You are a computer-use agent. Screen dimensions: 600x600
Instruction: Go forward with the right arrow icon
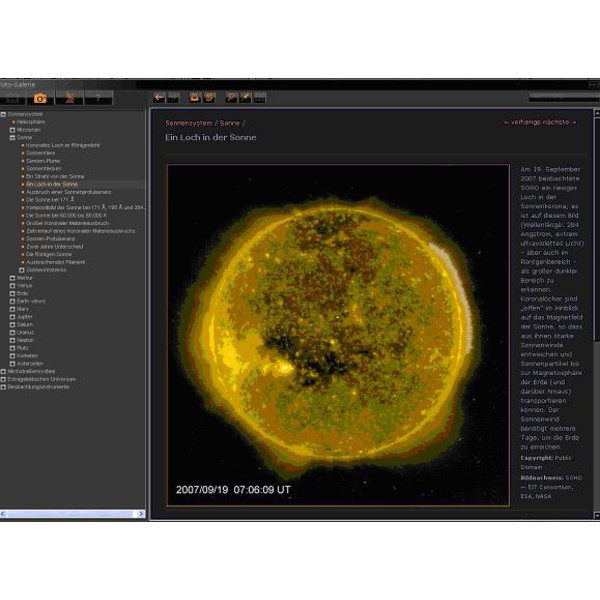(173, 98)
